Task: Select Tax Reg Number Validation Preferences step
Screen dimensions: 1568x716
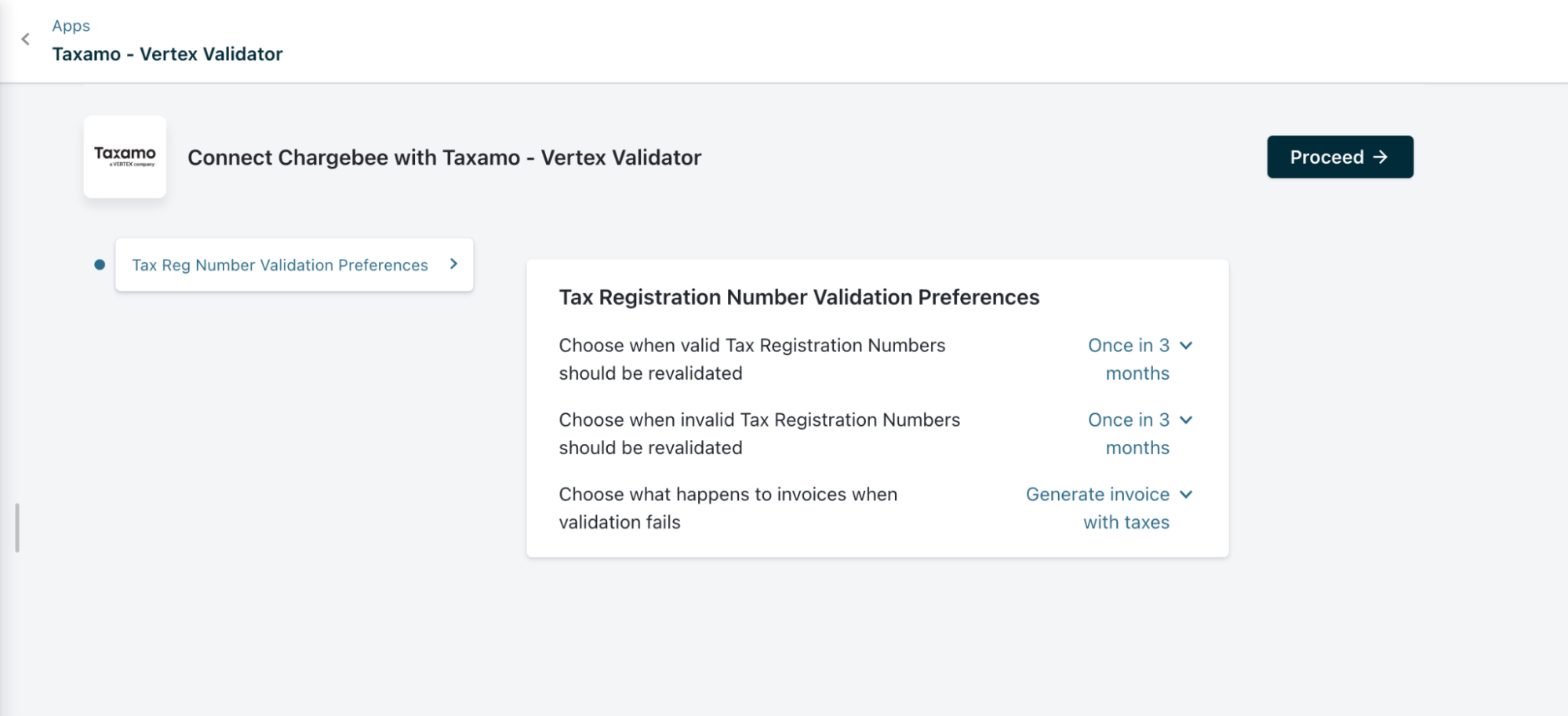Action: coord(280,265)
